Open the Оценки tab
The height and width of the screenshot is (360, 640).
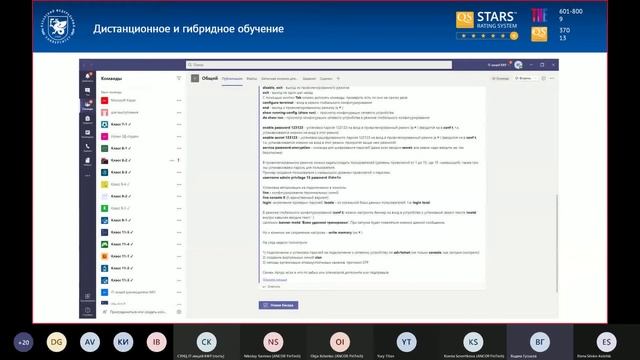(326, 78)
